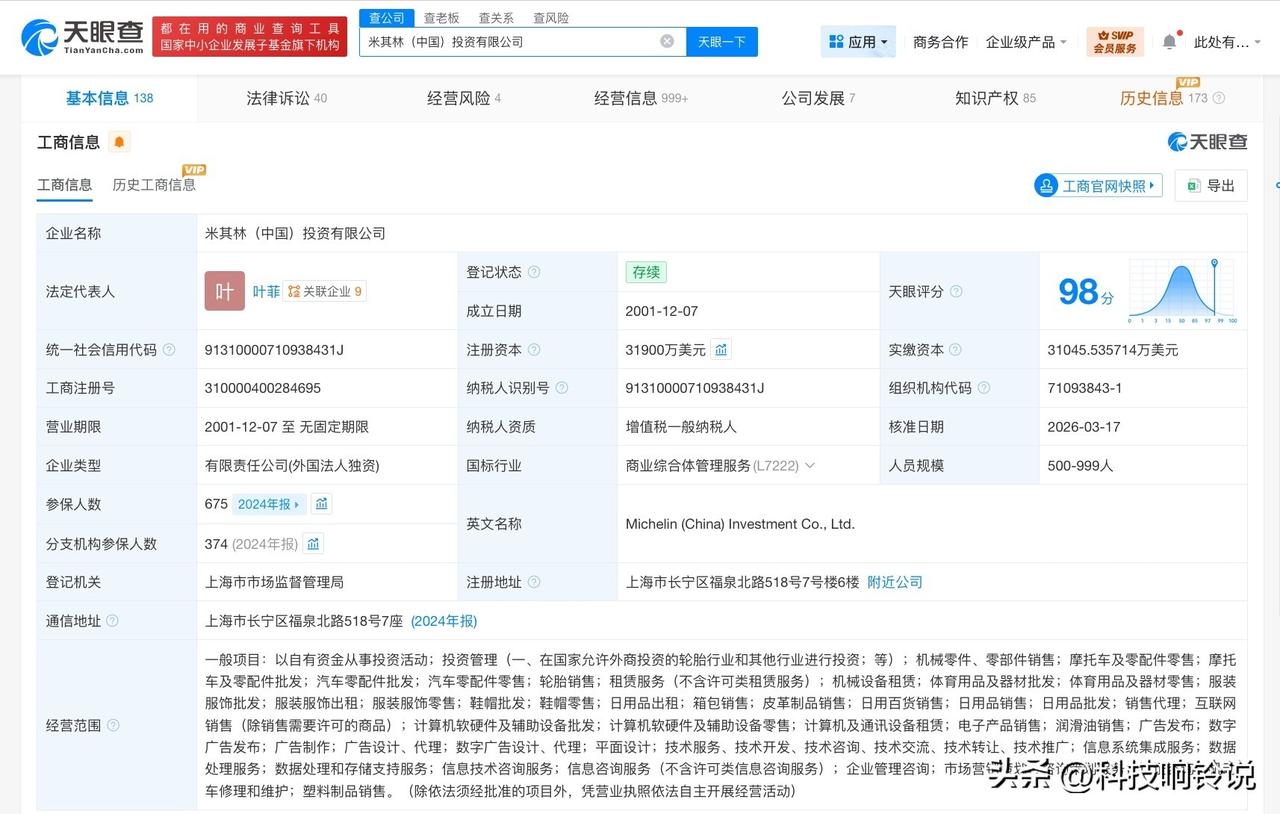This screenshot has height=814, width=1280.
Task: Select the 历史工商信息 sub-tab
Action: click(154, 184)
